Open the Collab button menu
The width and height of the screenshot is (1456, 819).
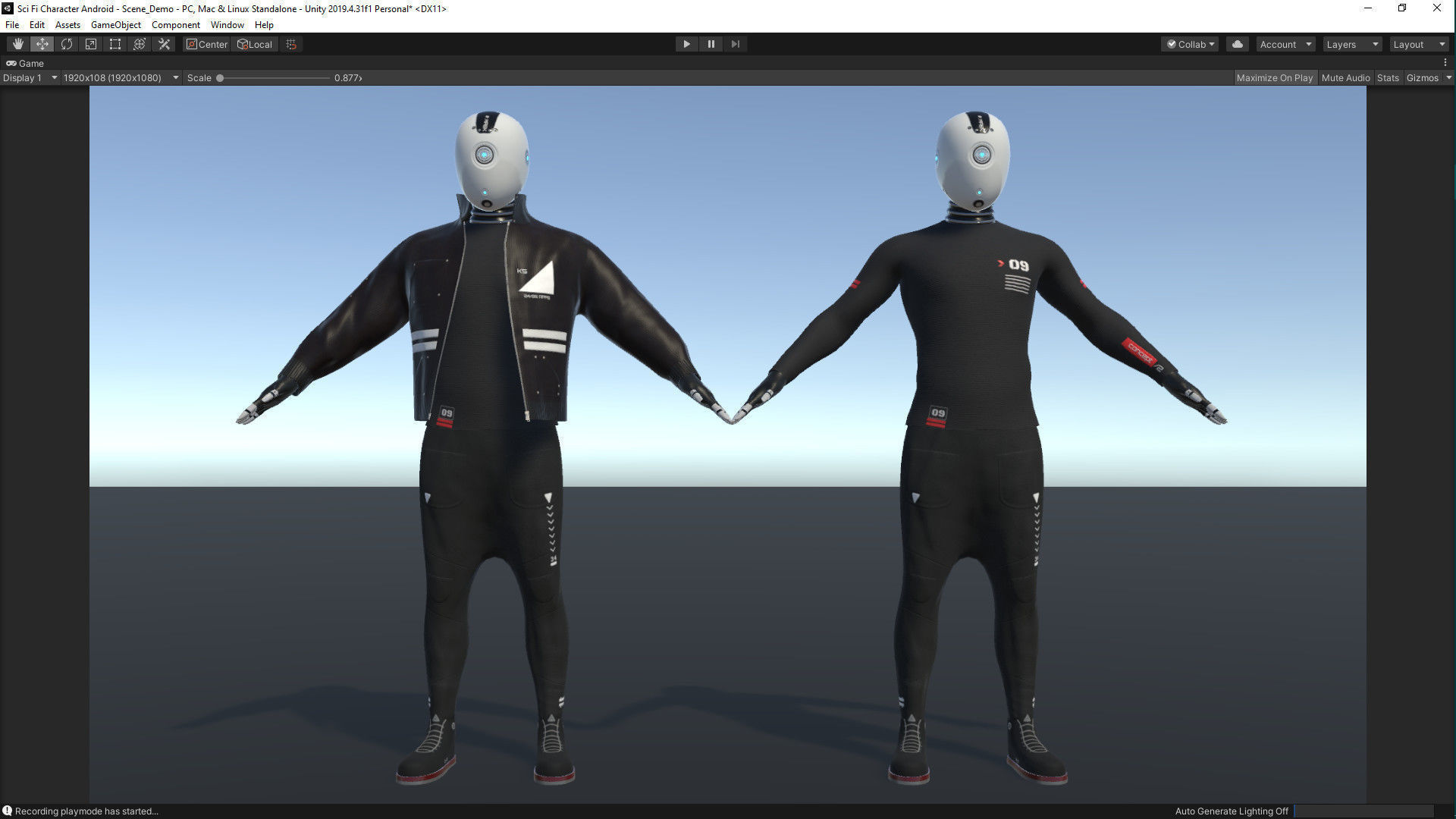point(1190,44)
